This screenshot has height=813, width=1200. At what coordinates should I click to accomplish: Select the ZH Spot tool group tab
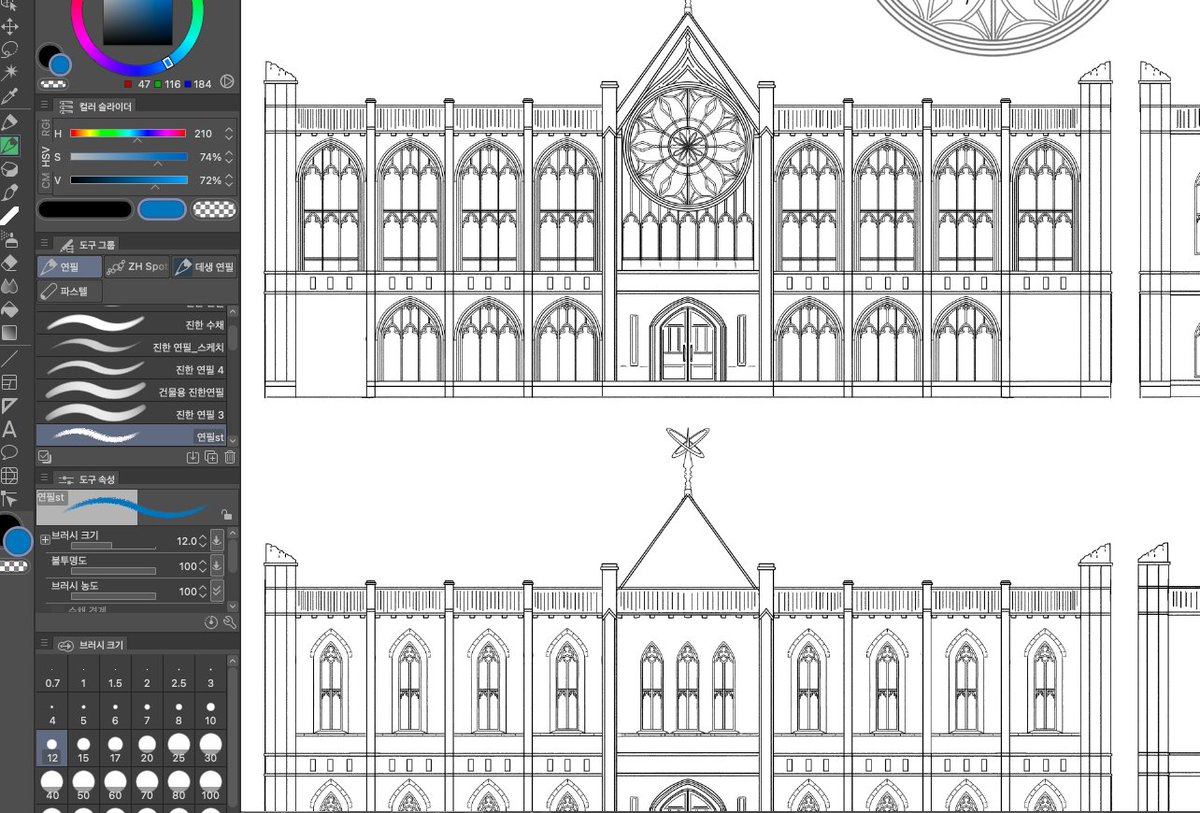[137, 267]
